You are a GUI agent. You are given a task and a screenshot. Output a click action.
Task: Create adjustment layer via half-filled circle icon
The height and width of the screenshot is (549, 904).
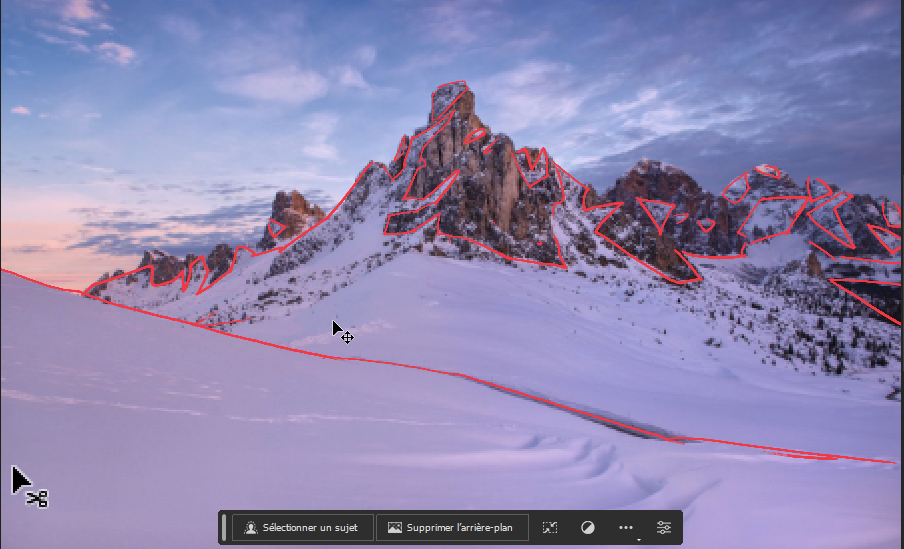click(x=587, y=528)
